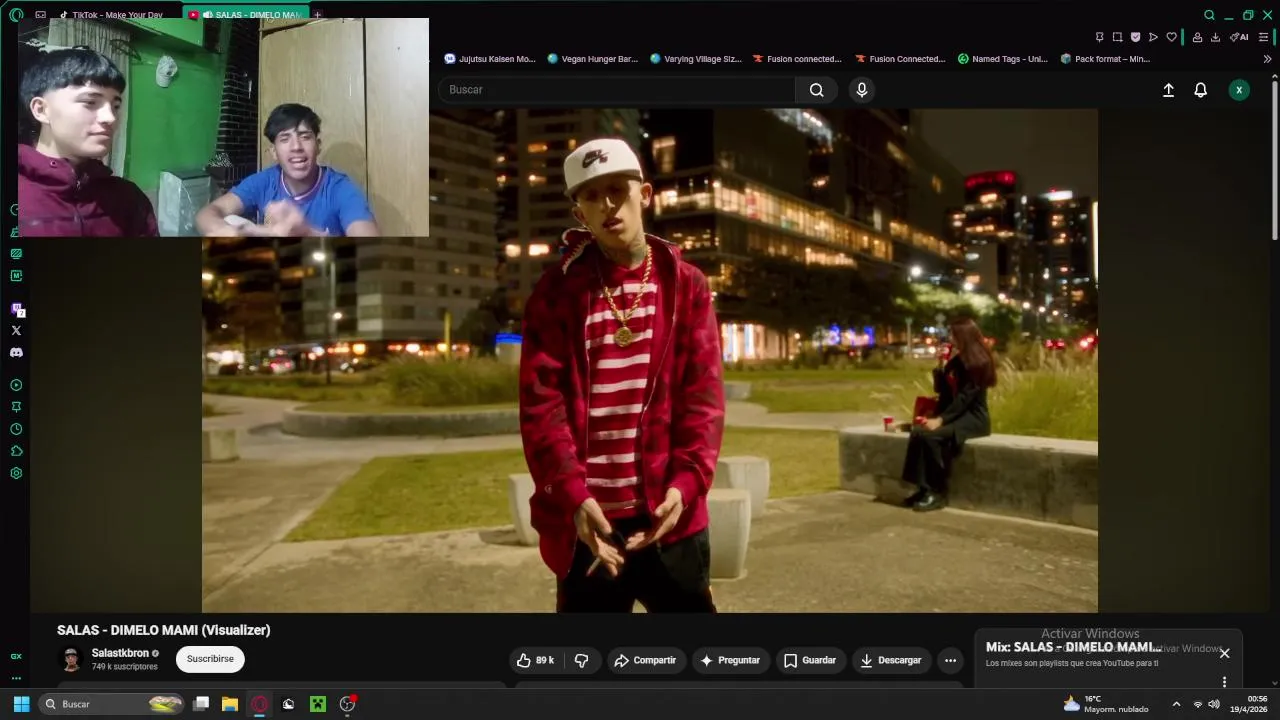Like the video with thumbs up 89 k
Image resolution: width=1280 pixels, height=720 pixels.
[x=536, y=660]
